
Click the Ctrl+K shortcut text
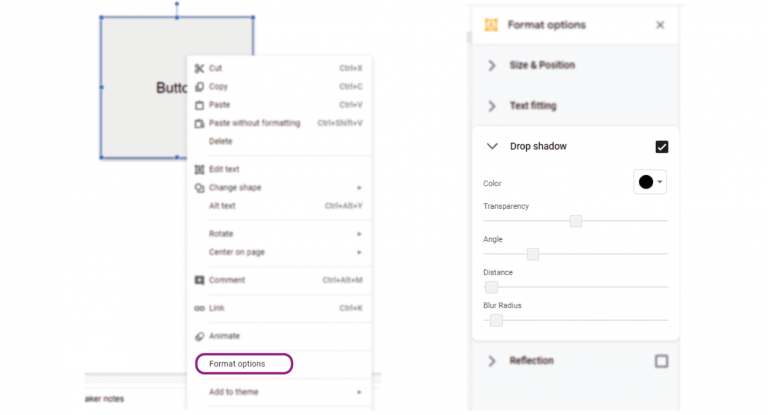pos(351,308)
